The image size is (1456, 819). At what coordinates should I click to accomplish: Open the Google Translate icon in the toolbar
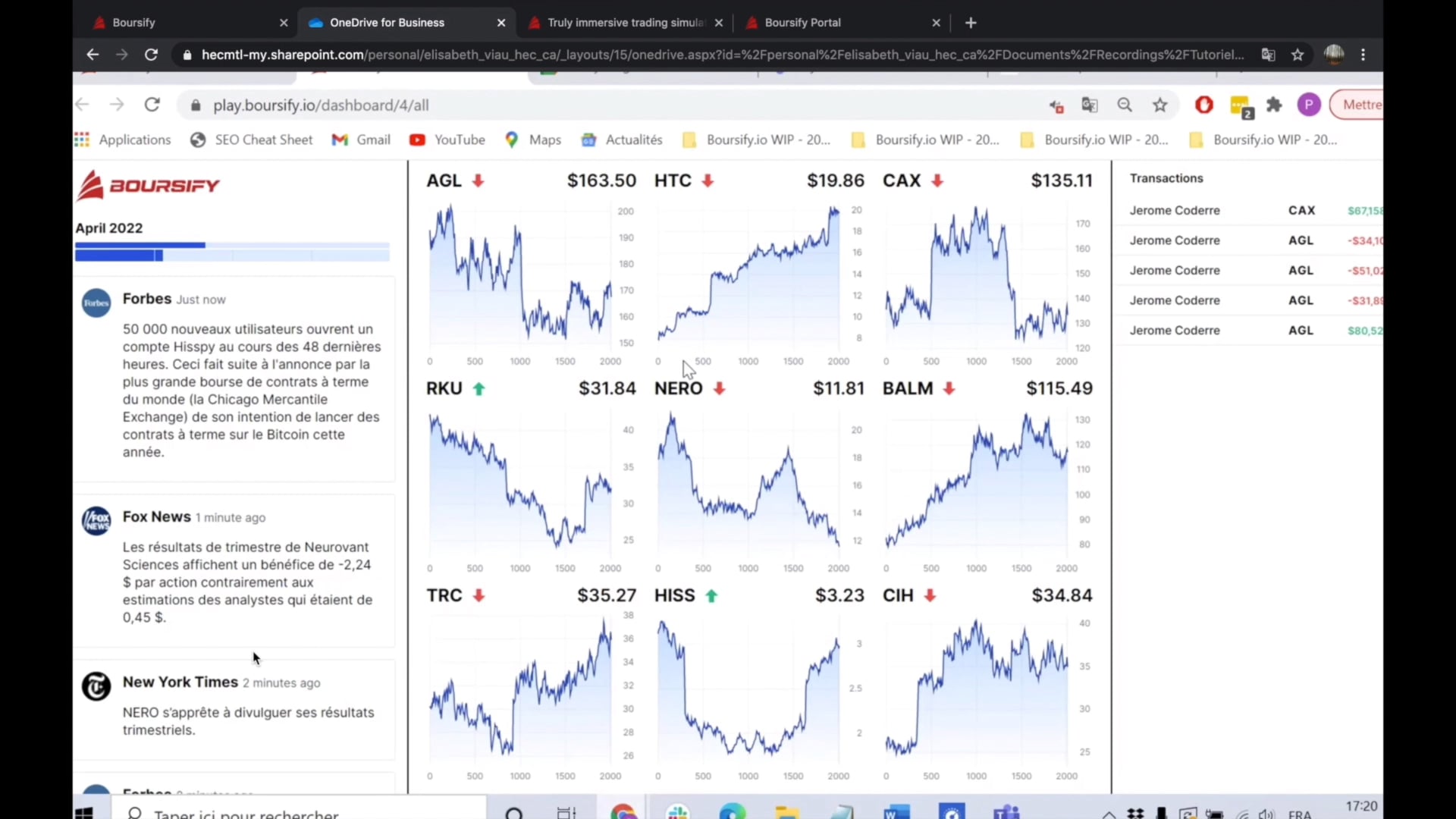pyautogui.click(x=1090, y=105)
